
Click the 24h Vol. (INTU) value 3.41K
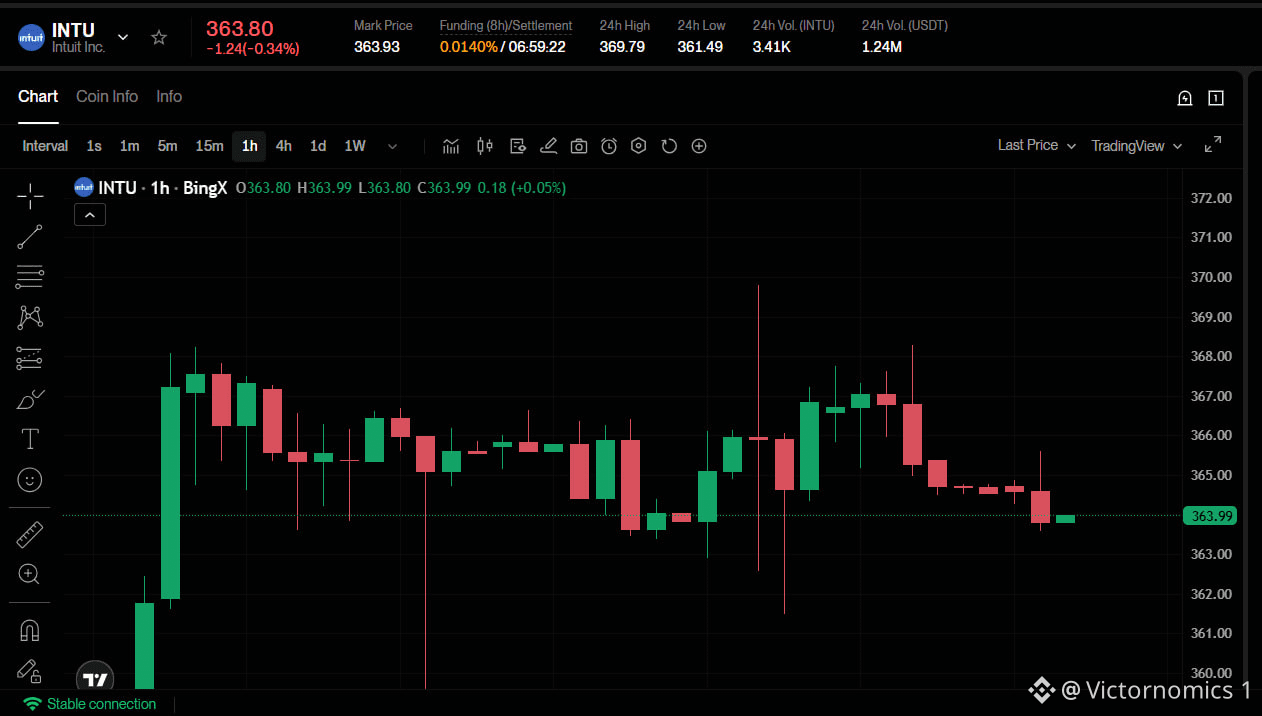(x=772, y=47)
